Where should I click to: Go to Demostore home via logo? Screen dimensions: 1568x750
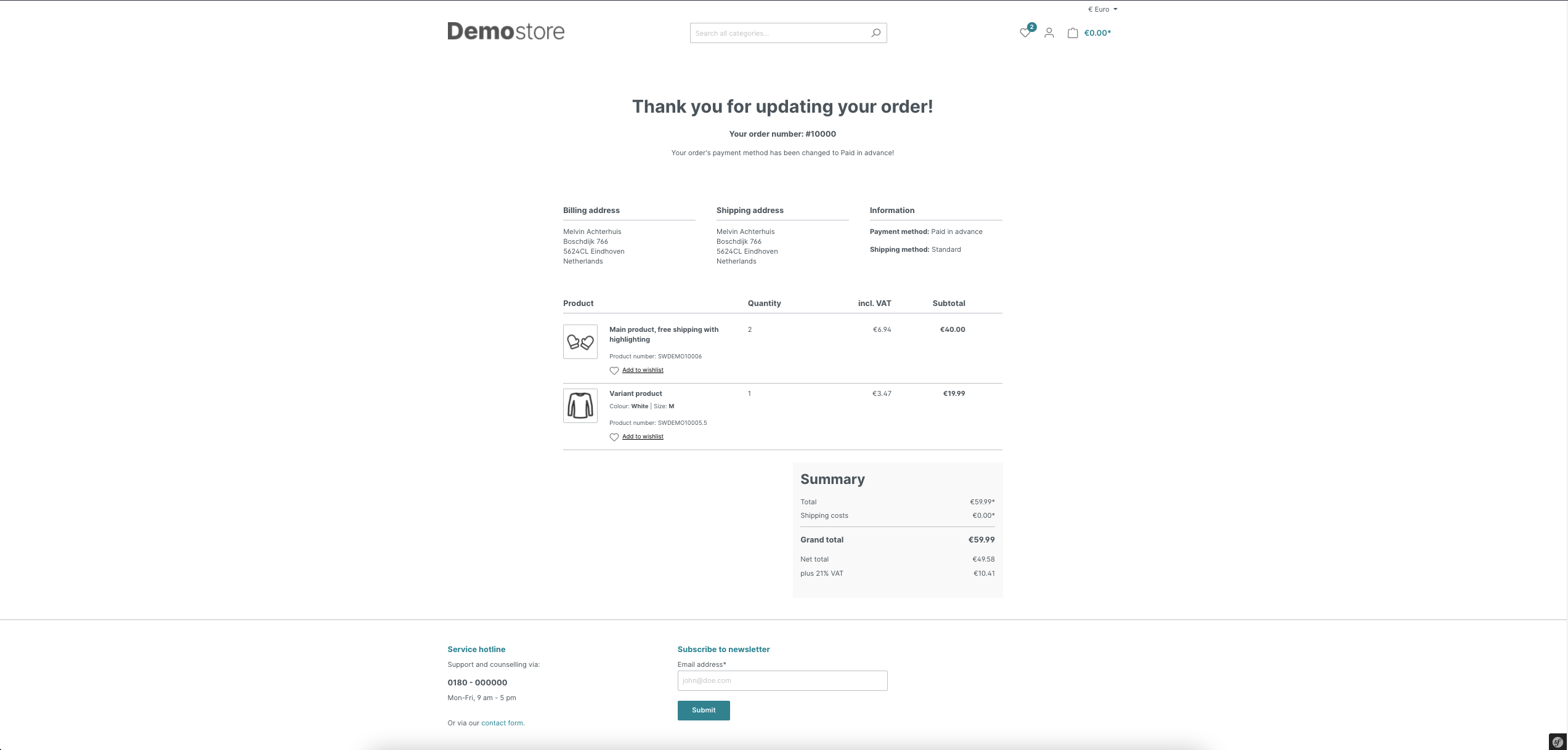506,31
